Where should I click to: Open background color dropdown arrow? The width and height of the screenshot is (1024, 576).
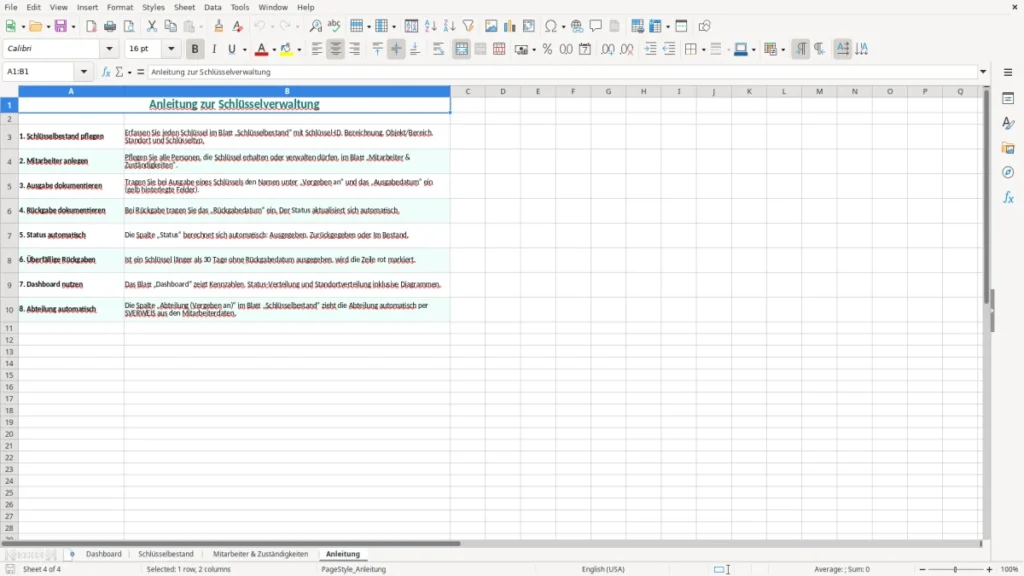299,50
